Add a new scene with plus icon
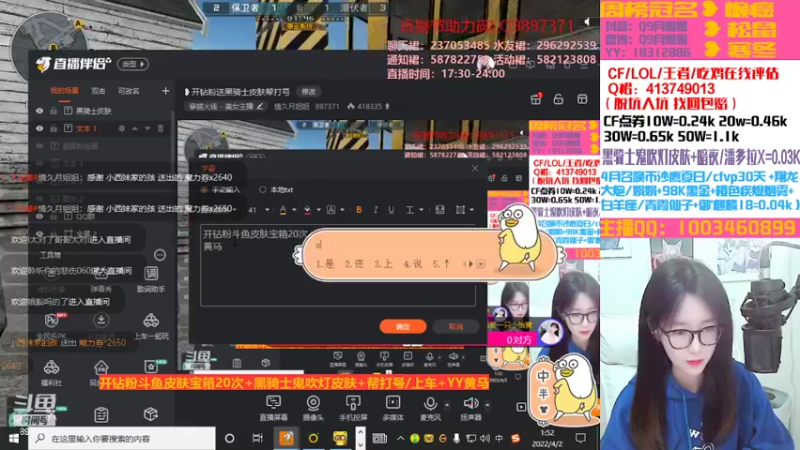This screenshot has width=800, height=450. coord(165,91)
